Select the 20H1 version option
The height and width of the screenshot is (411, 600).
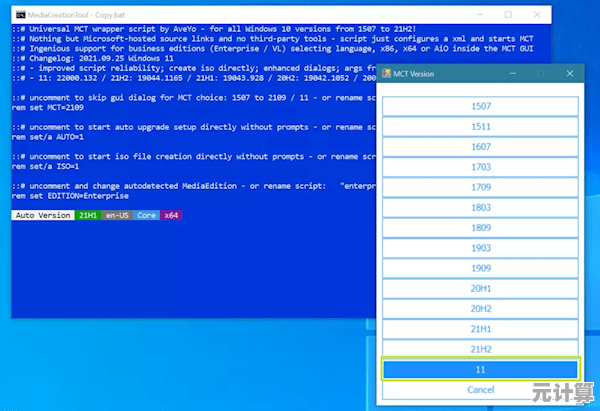point(480,288)
